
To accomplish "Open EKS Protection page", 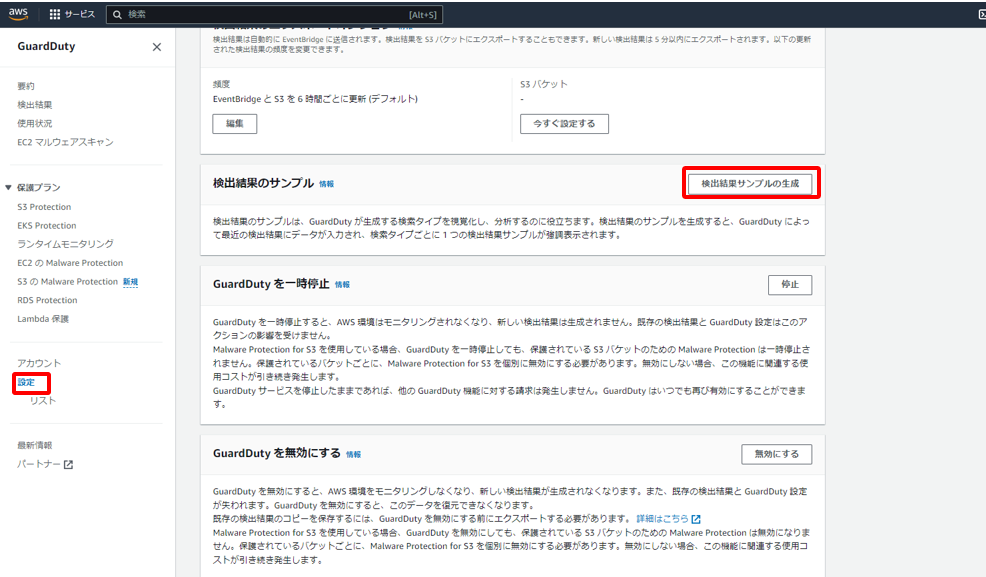I will 47,226.
